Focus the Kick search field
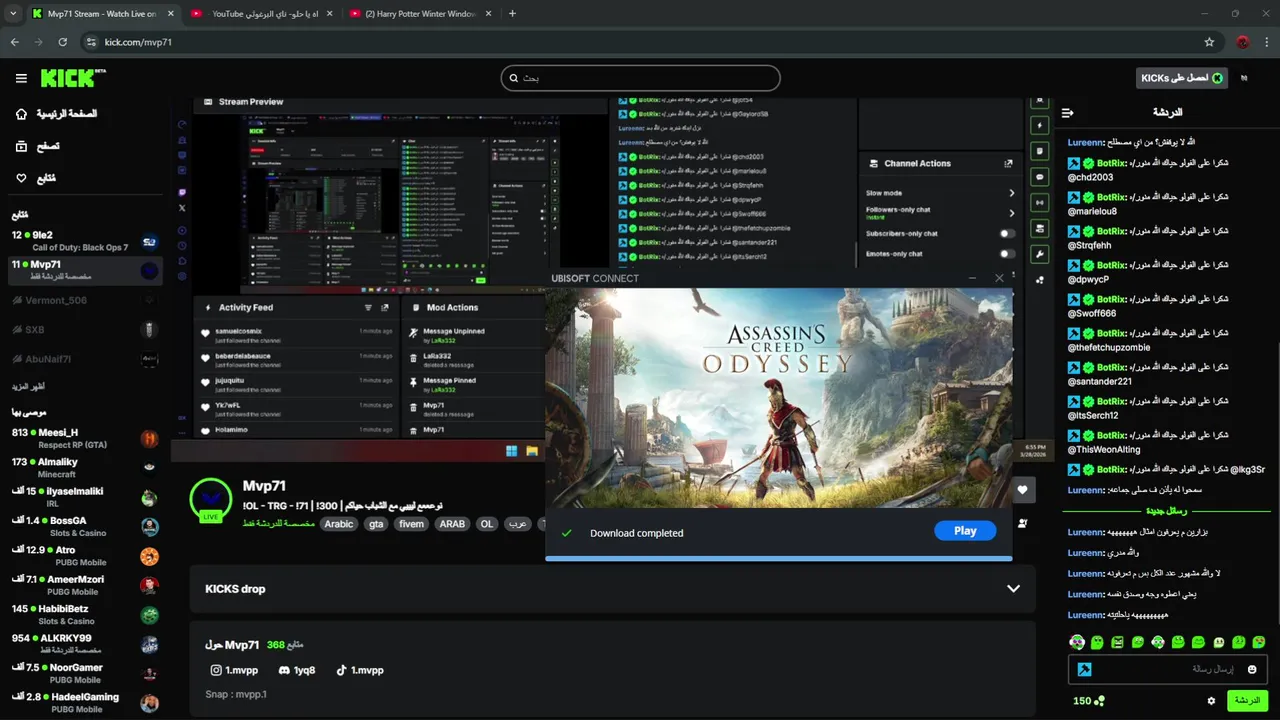The width and height of the screenshot is (1280, 720). [x=641, y=78]
